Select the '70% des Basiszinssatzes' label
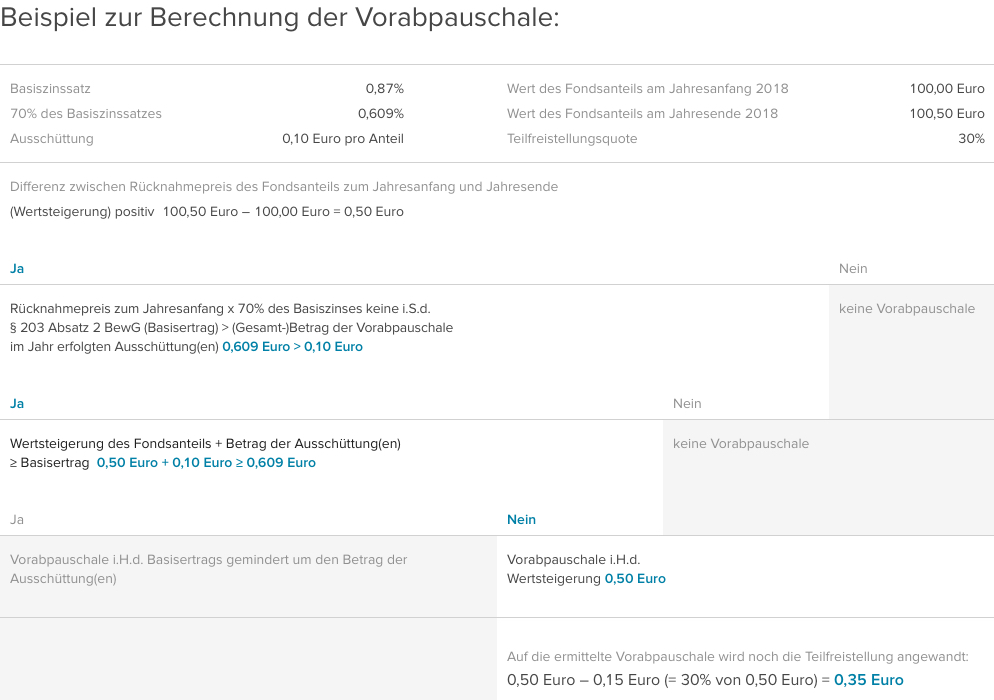This screenshot has height=700, width=994. pyautogui.click(x=85, y=114)
